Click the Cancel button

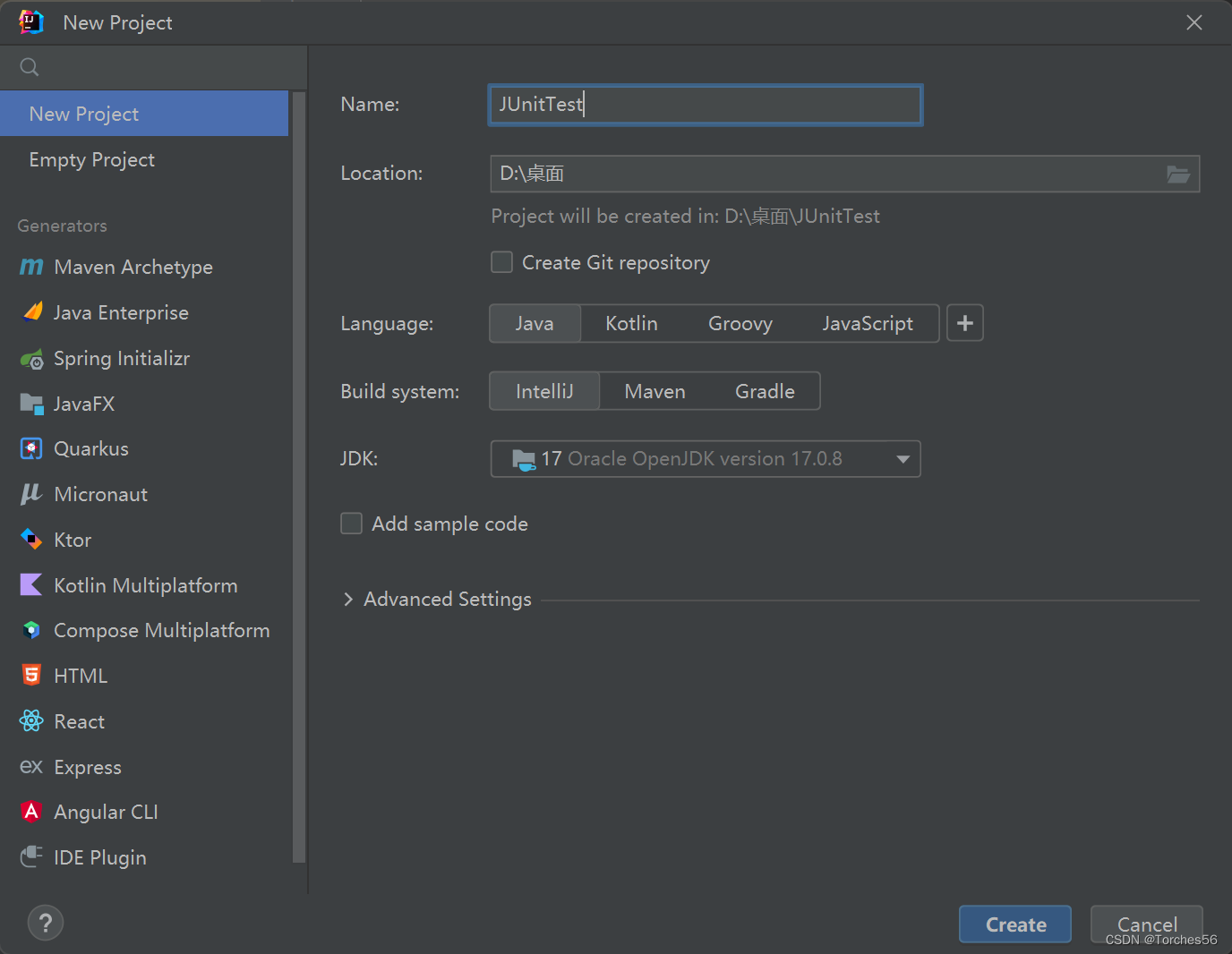(1147, 924)
